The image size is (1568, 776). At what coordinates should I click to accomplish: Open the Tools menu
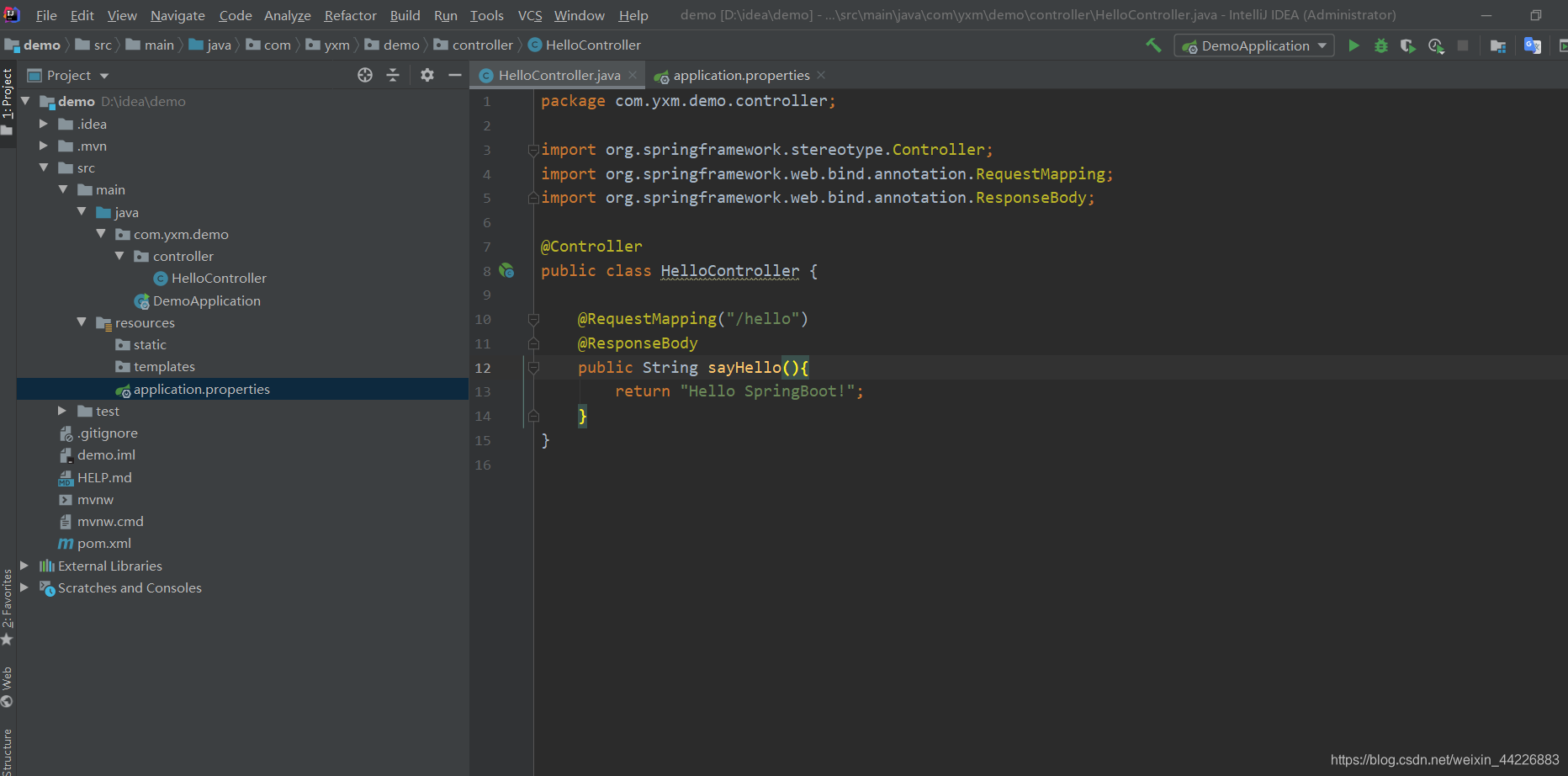(x=486, y=15)
